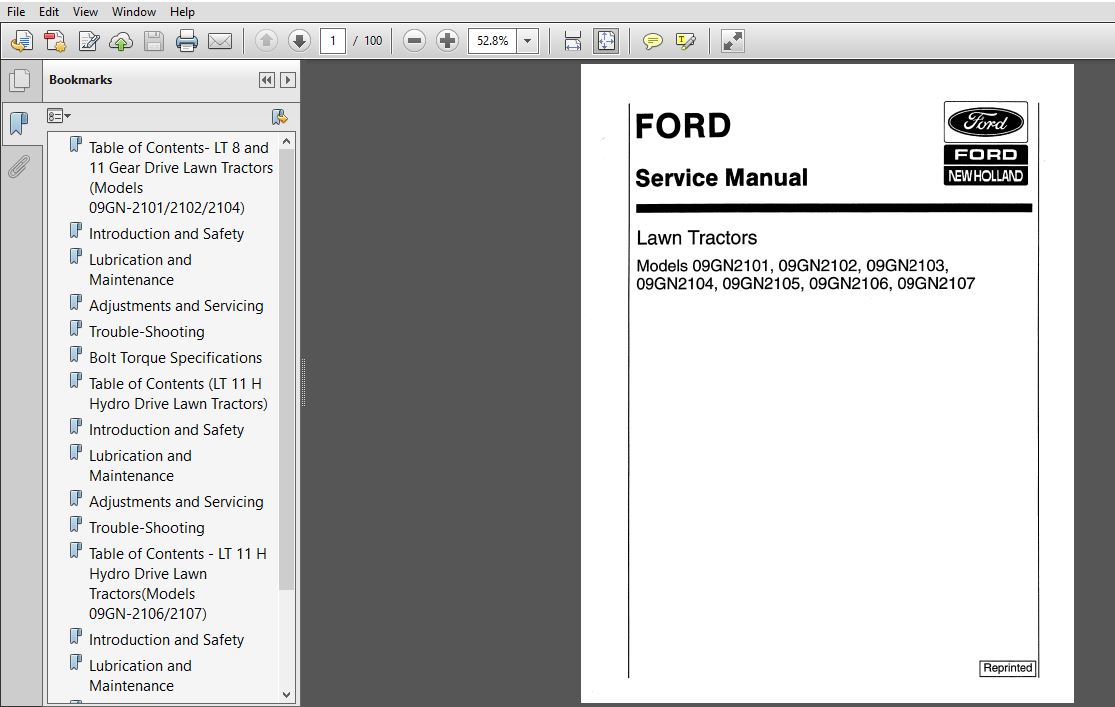
Task: Click the bookmarks panel vertical scrollbar thumb
Action: (x=287, y=369)
